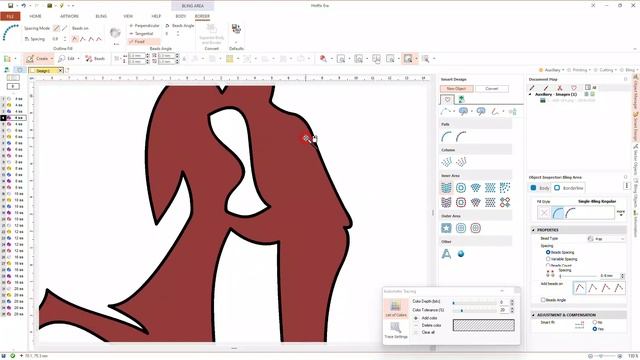The width and height of the screenshot is (640, 360).
Task: Click the Edit tool button
Action: tap(67, 59)
